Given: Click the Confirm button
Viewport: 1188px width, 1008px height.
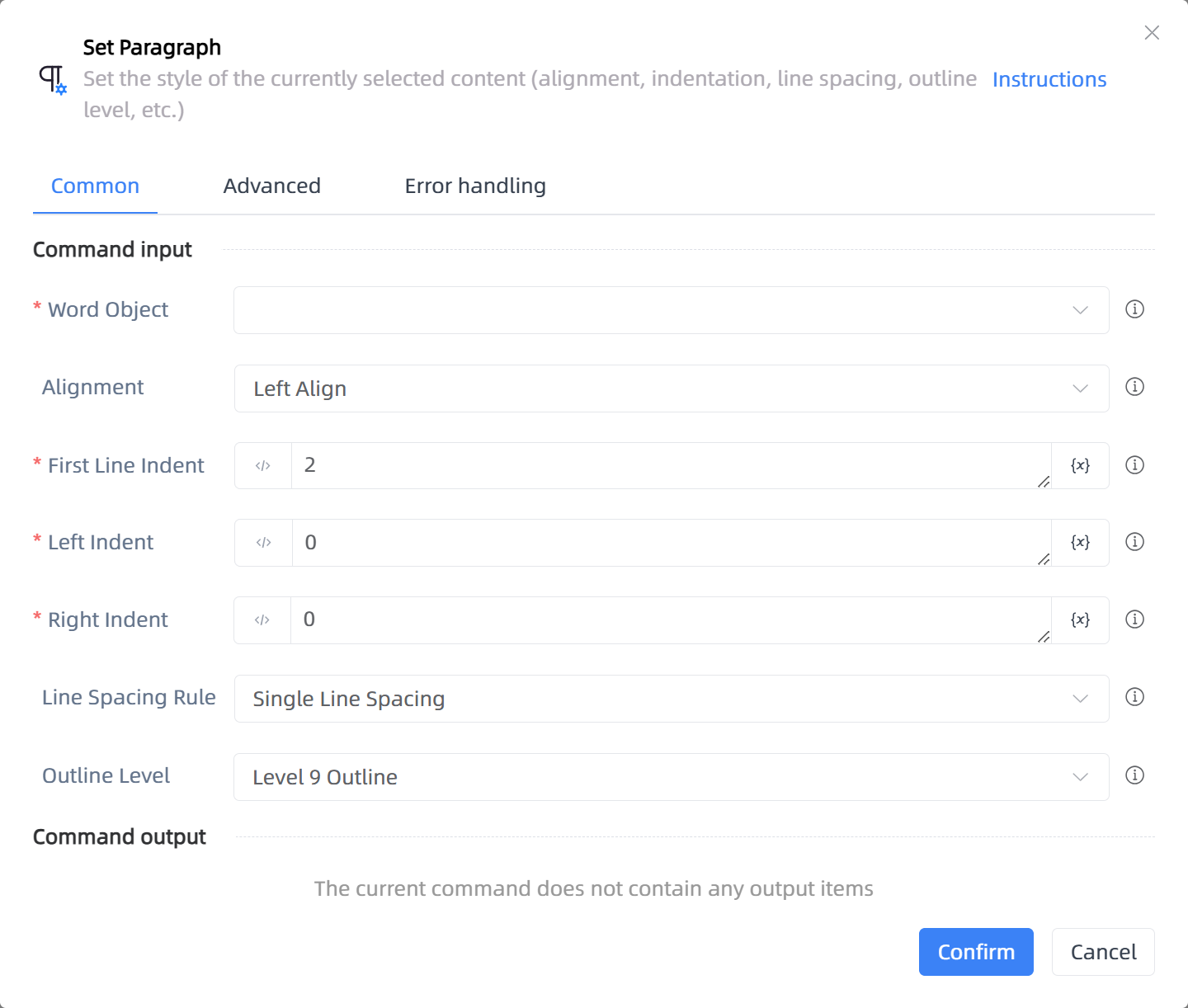Looking at the screenshot, I should click(x=976, y=952).
